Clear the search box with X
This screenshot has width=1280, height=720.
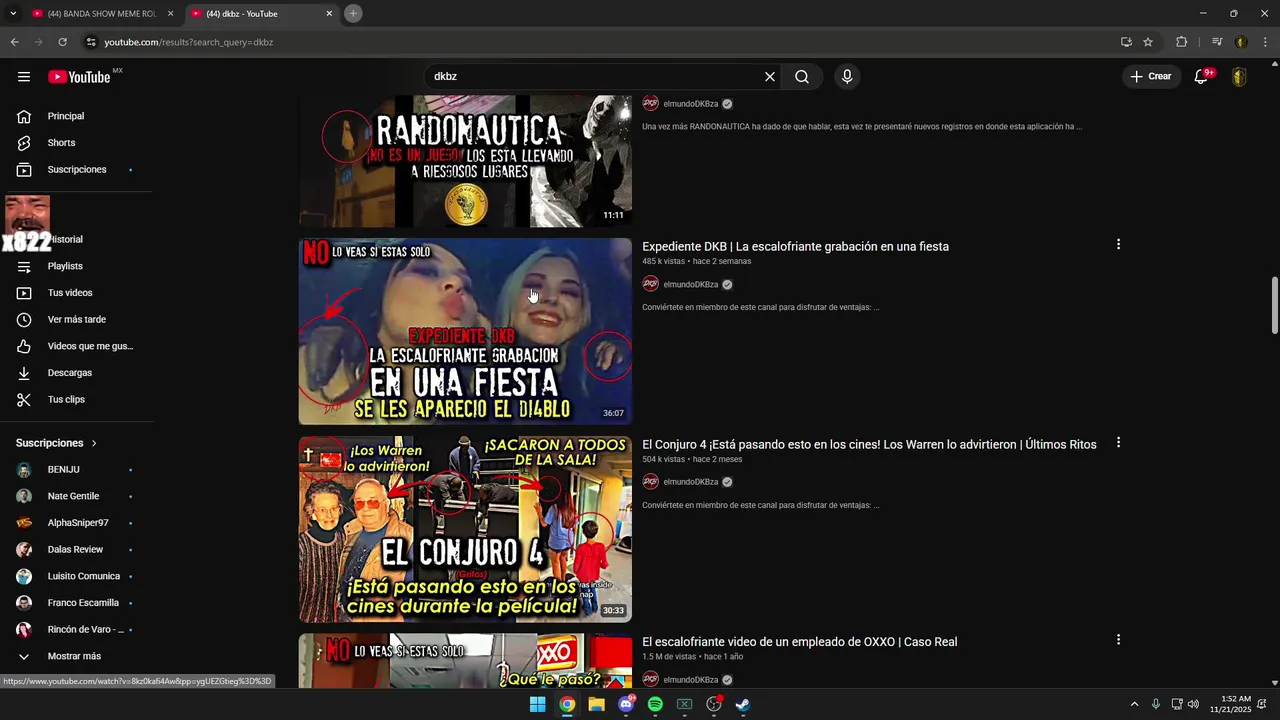click(770, 77)
